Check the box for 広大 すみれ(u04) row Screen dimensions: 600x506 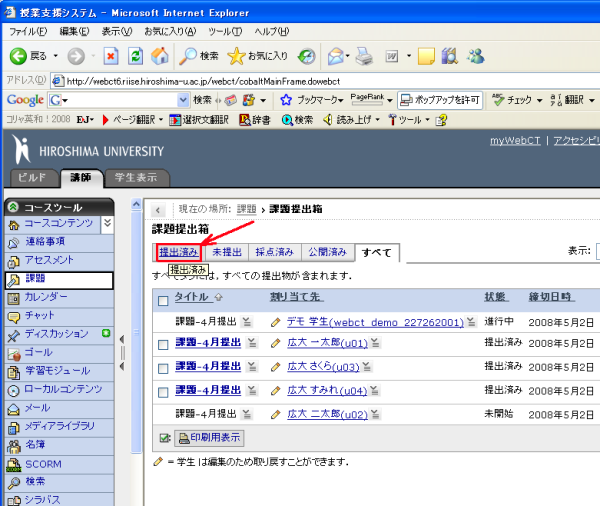[x=163, y=392]
